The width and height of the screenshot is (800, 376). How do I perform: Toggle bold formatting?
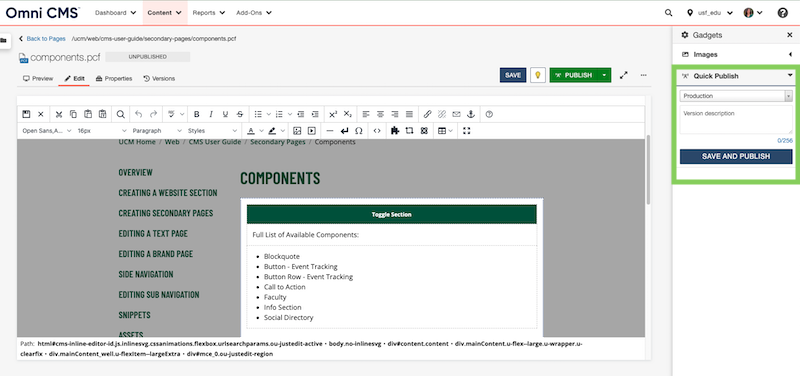click(x=196, y=114)
